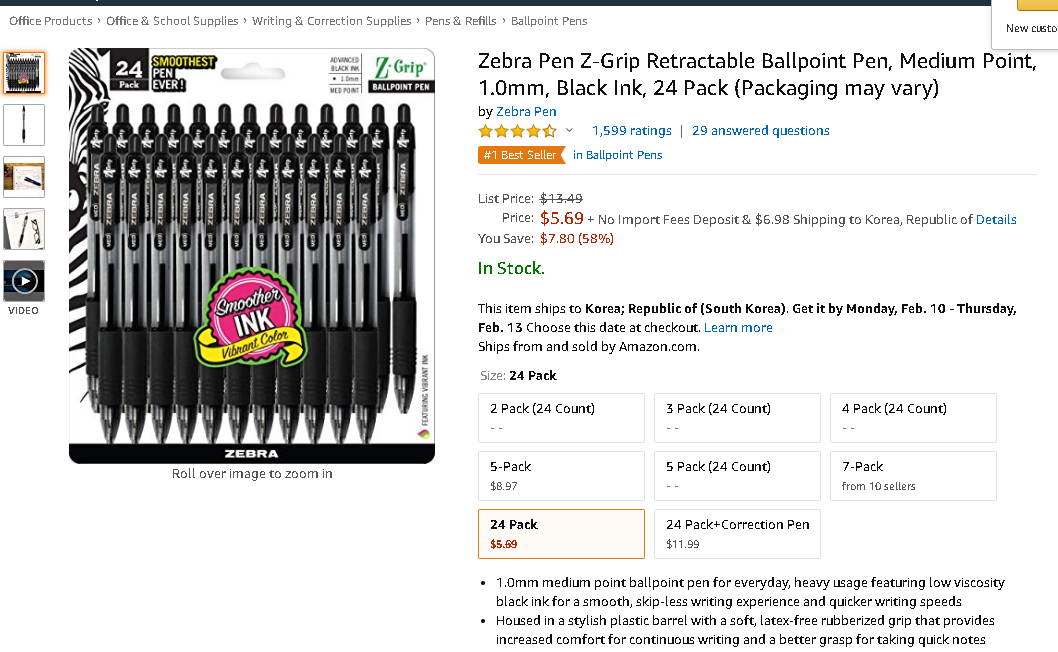Click Learn more about delivery date
1058x652 pixels.
tap(738, 328)
